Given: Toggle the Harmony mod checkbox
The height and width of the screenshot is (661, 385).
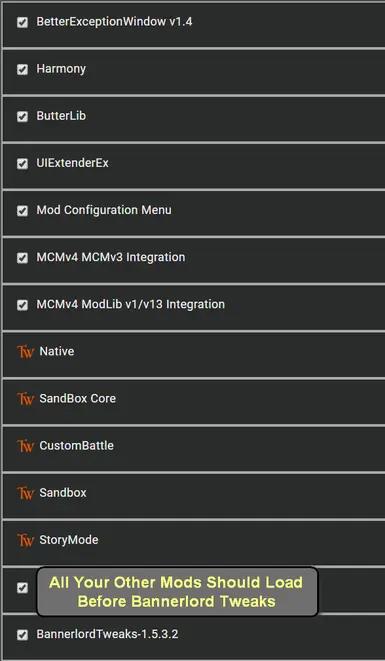Looking at the screenshot, I should (x=22, y=69).
